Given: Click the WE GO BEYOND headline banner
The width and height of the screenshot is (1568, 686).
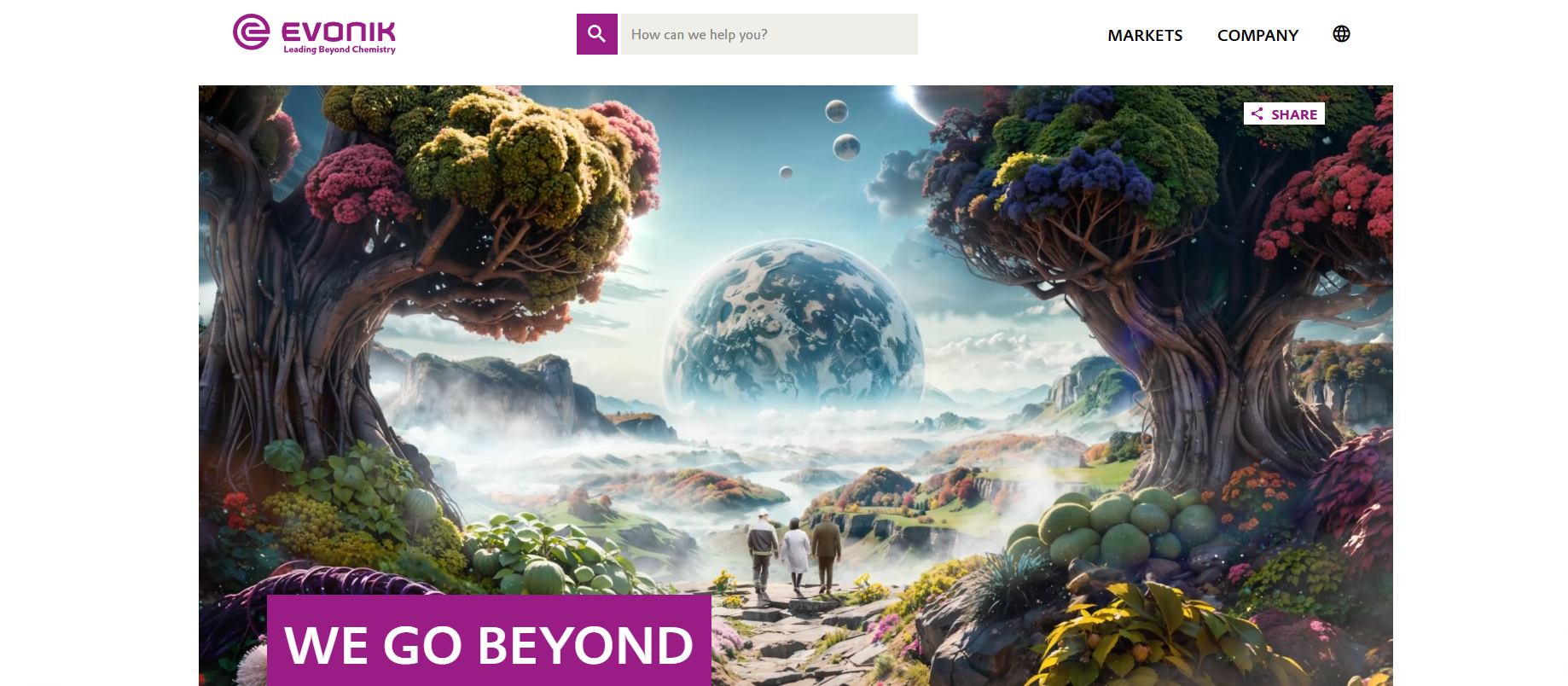Looking at the screenshot, I should pyautogui.click(x=489, y=642).
